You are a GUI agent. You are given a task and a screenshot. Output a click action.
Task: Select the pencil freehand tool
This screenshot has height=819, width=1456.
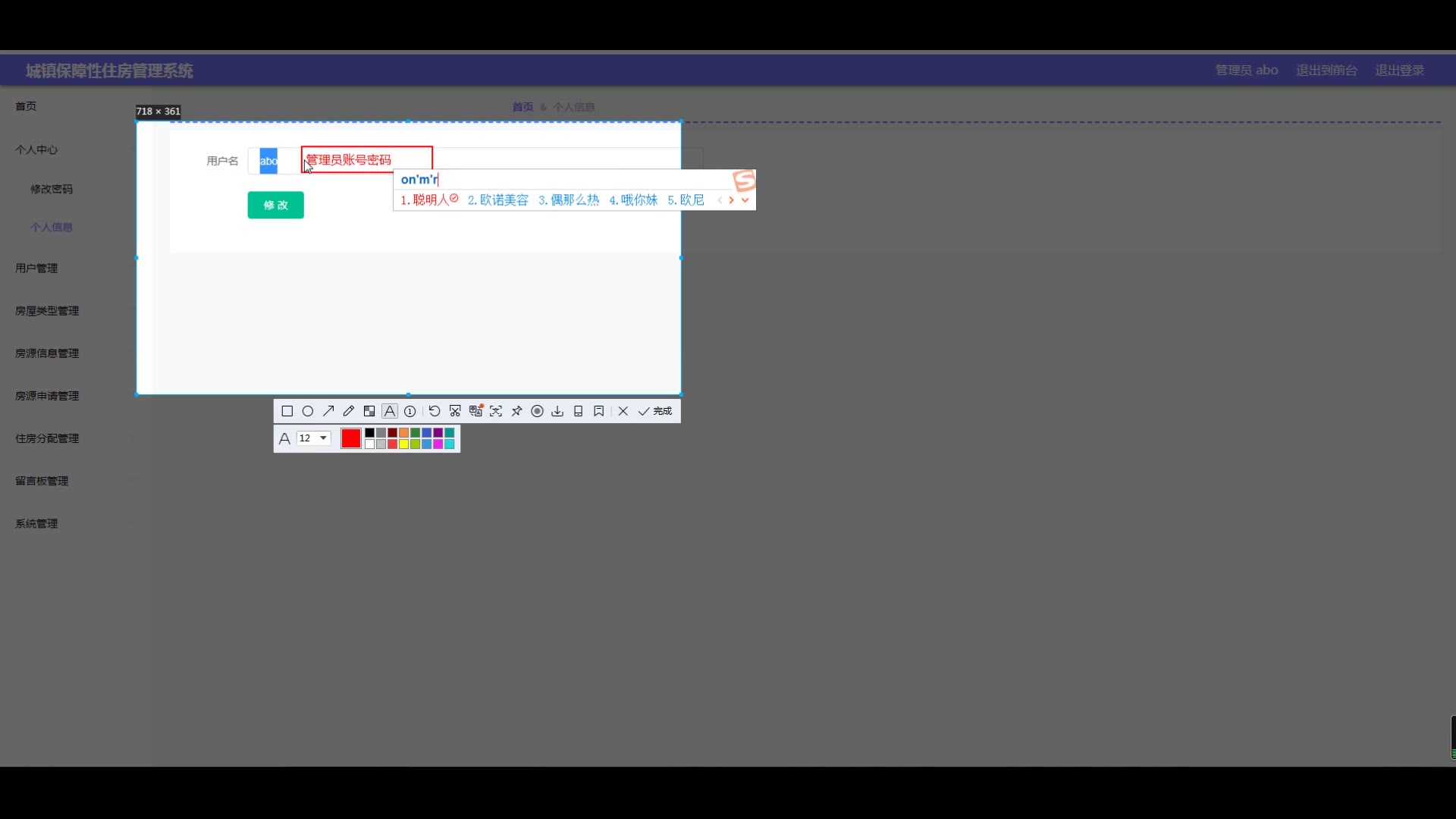pyautogui.click(x=349, y=411)
